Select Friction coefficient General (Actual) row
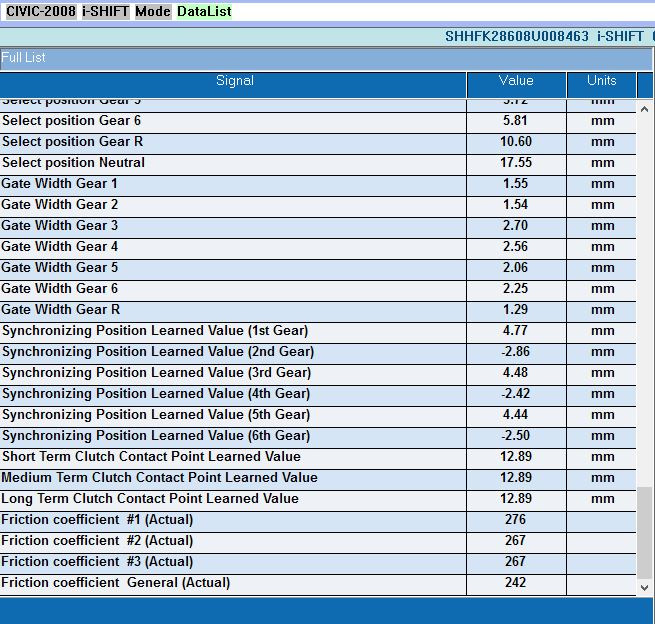This screenshot has height=624, width=655. click(x=318, y=585)
